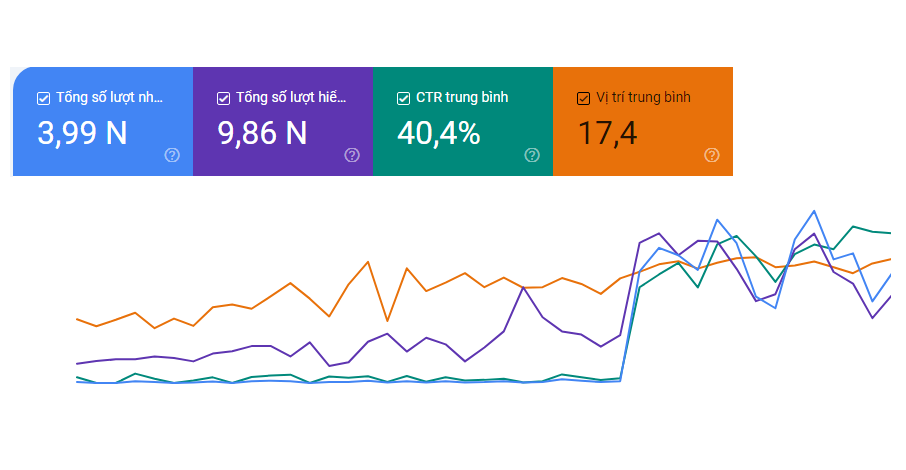Click help icon on CTR trung bình card
This screenshot has width=906, height=470.
pyautogui.click(x=532, y=155)
